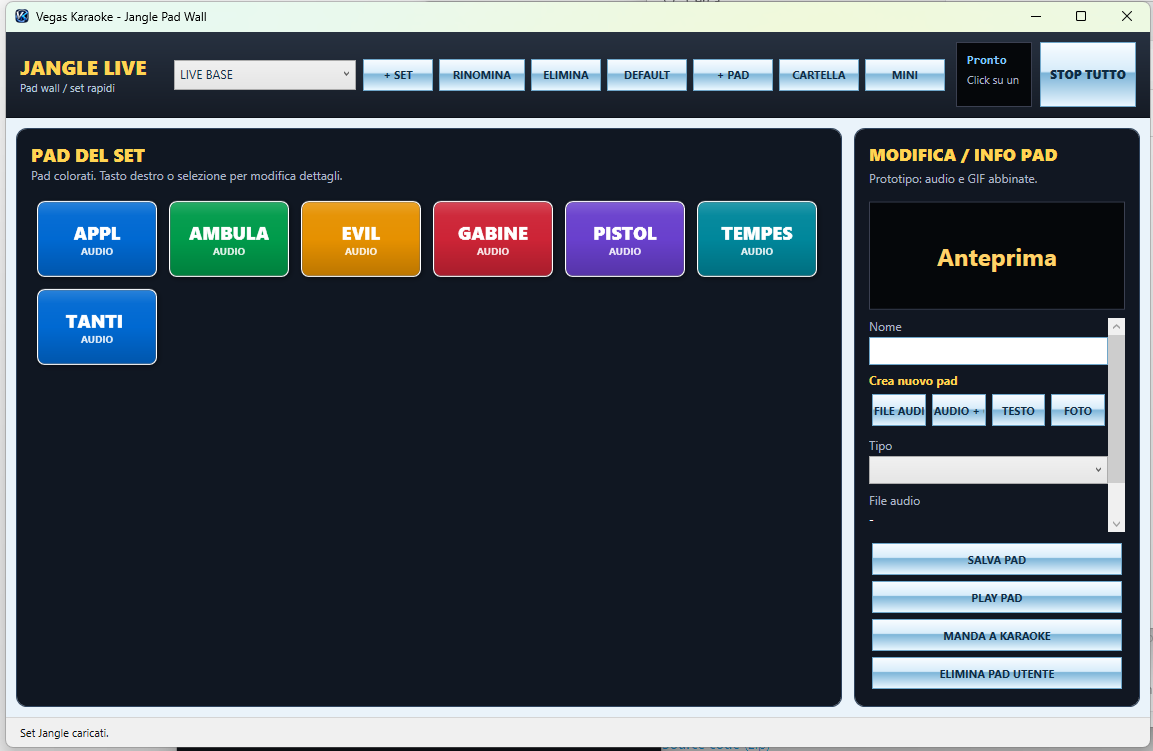Expand the Tipo dropdown

[988, 470]
